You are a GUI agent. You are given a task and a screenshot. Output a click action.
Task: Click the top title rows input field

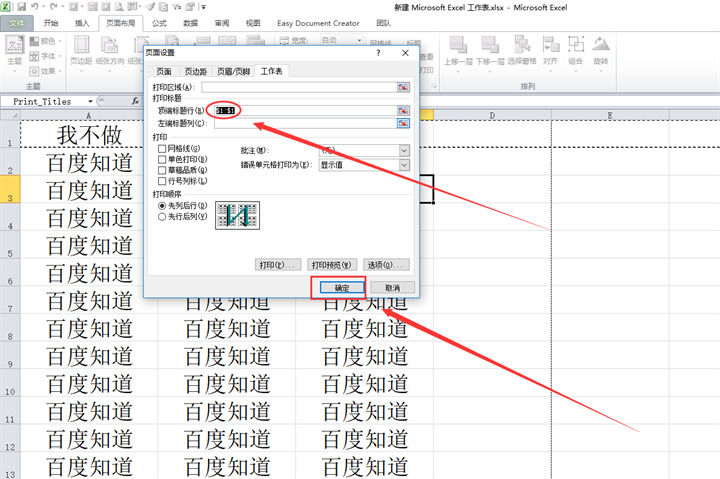click(x=306, y=111)
